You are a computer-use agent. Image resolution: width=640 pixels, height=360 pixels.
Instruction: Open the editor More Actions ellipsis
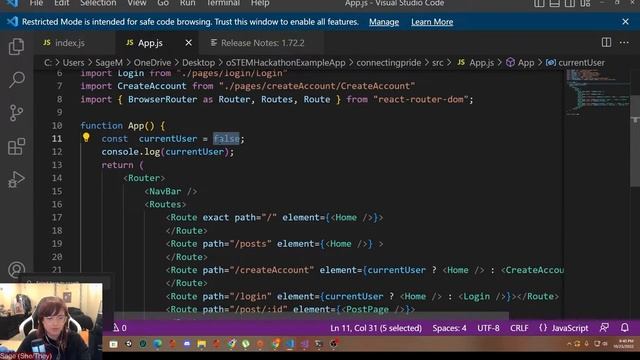point(624,42)
